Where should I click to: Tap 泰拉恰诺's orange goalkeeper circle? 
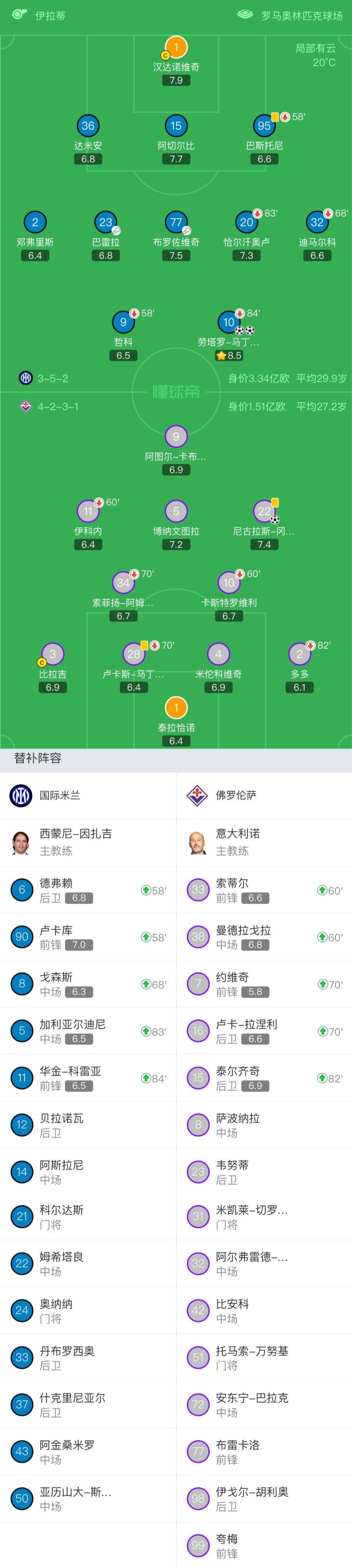tap(176, 708)
